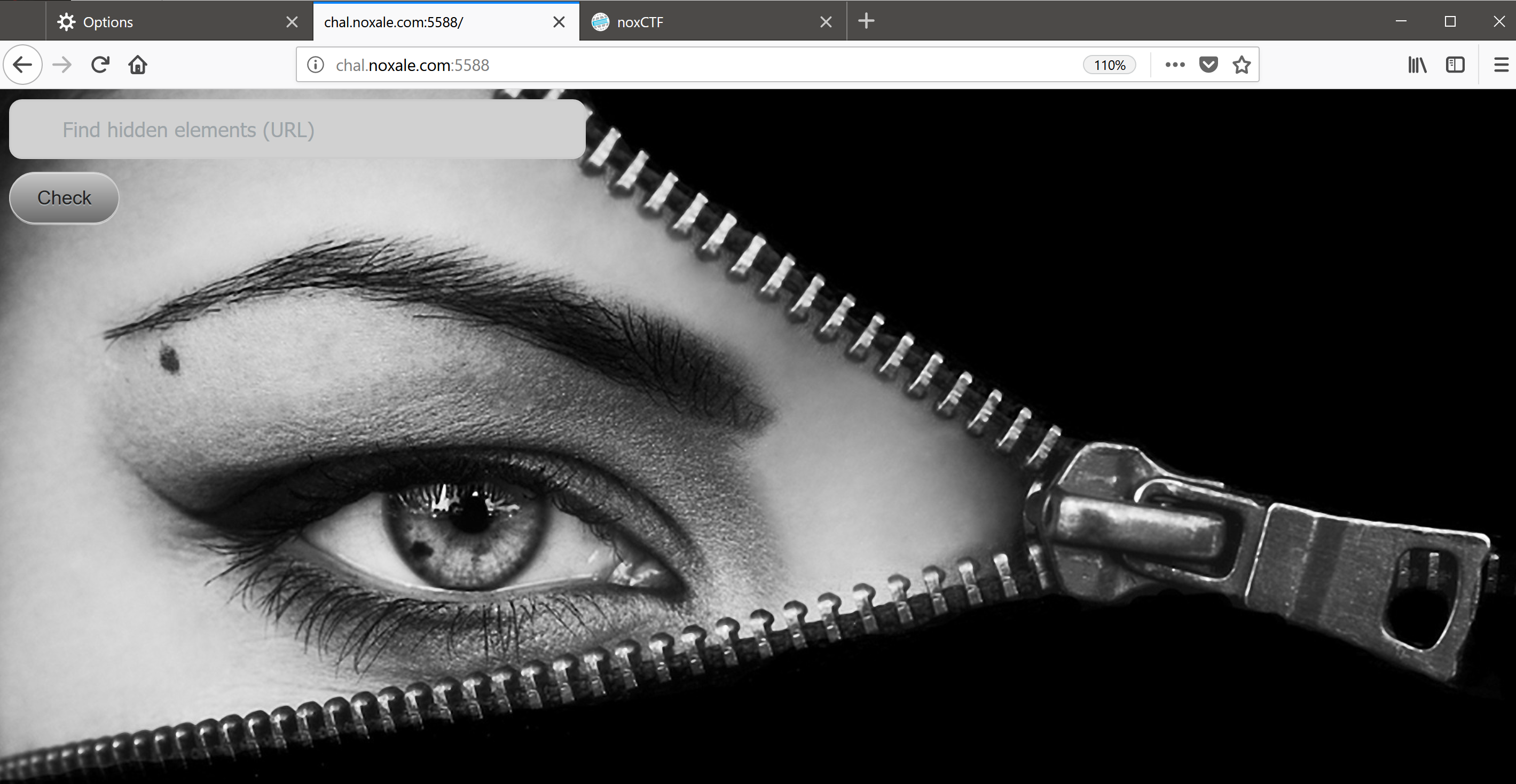Screen dimensions: 1516x784
Task: Open the site information icon in address bar
Action: (316, 65)
